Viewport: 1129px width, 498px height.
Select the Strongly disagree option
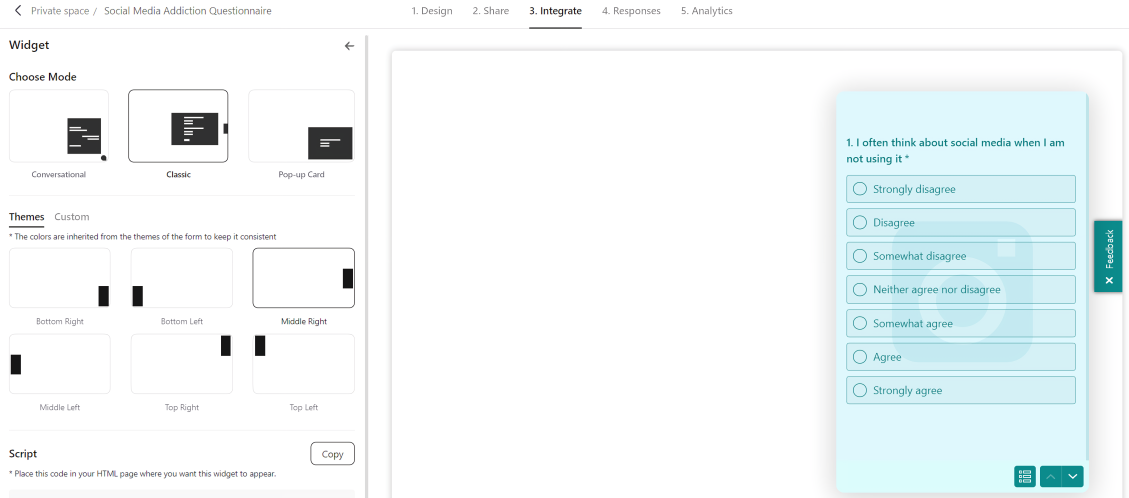(961, 189)
